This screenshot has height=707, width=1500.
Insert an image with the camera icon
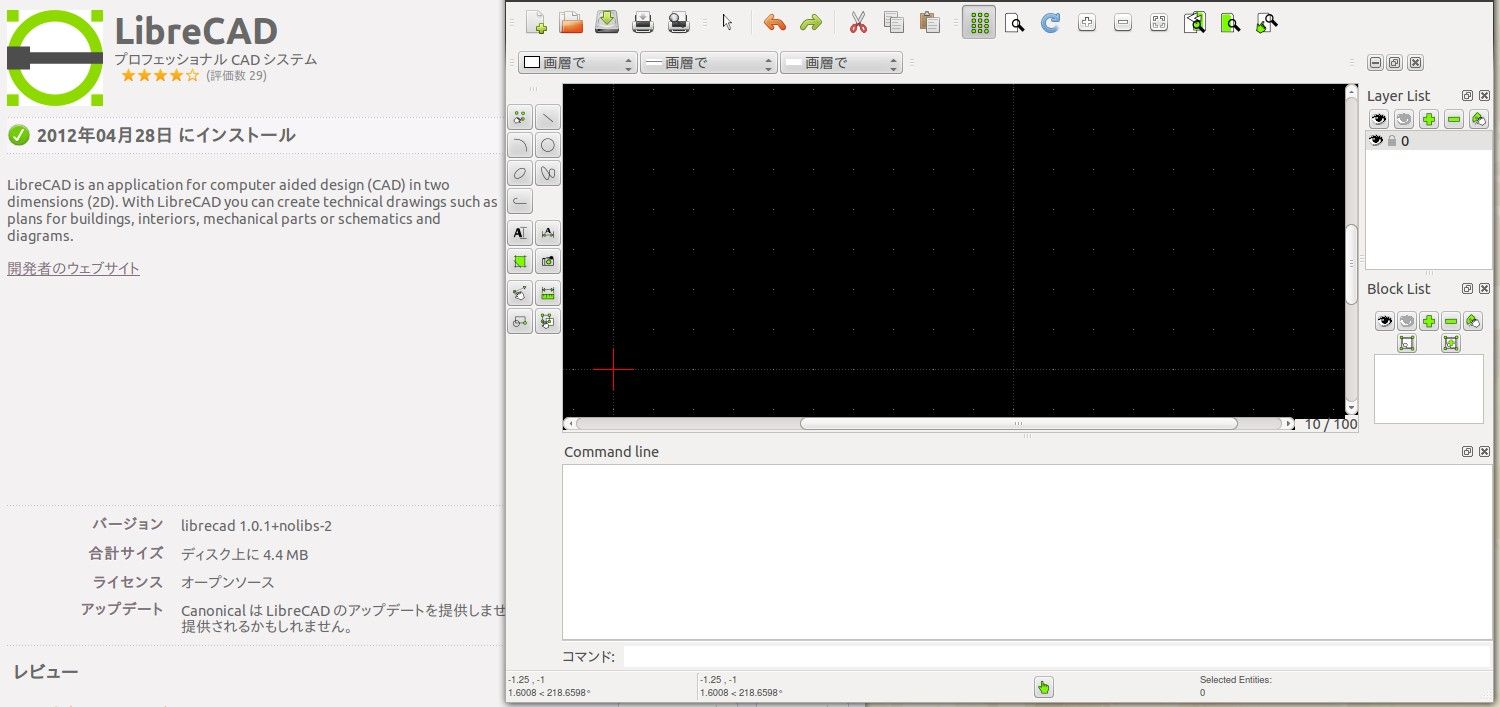coord(548,262)
